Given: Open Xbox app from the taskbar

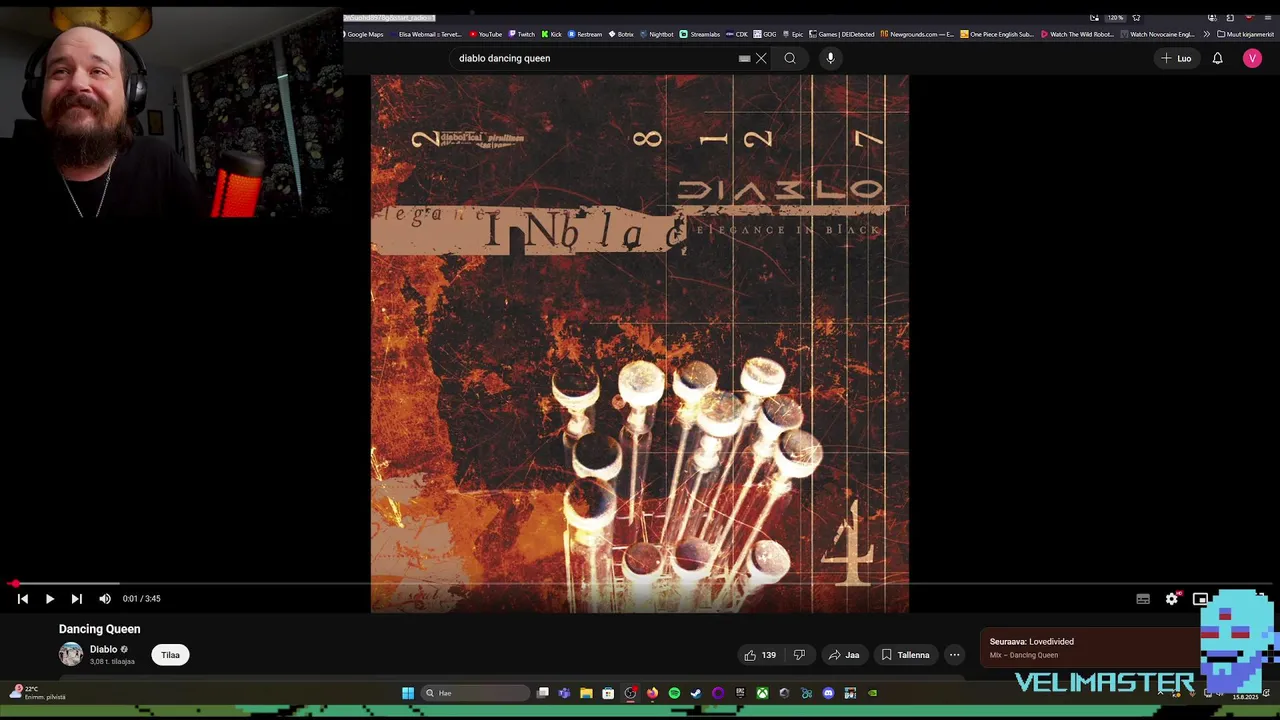Looking at the screenshot, I should [x=762, y=693].
